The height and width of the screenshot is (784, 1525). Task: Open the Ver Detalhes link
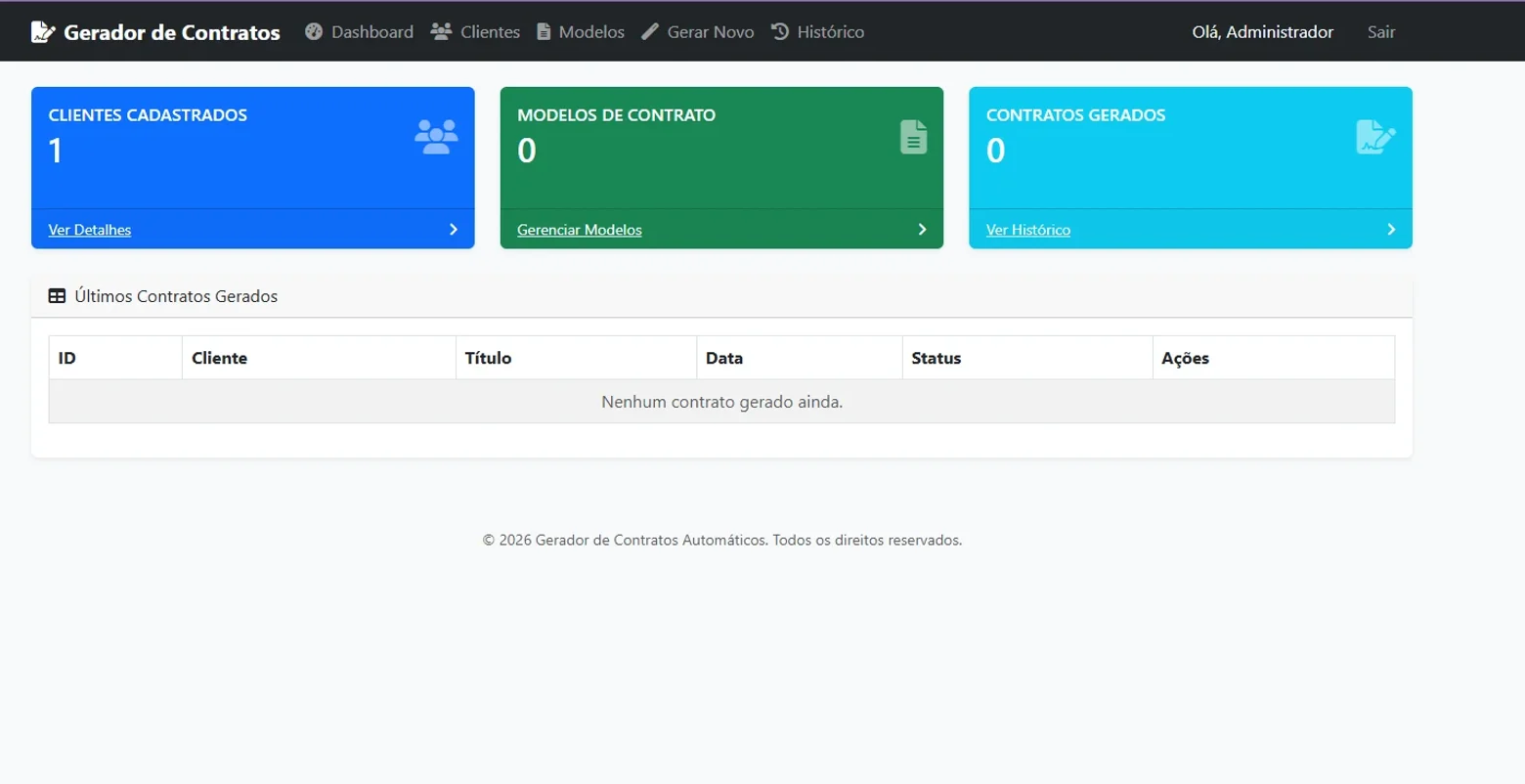click(x=90, y=230)
